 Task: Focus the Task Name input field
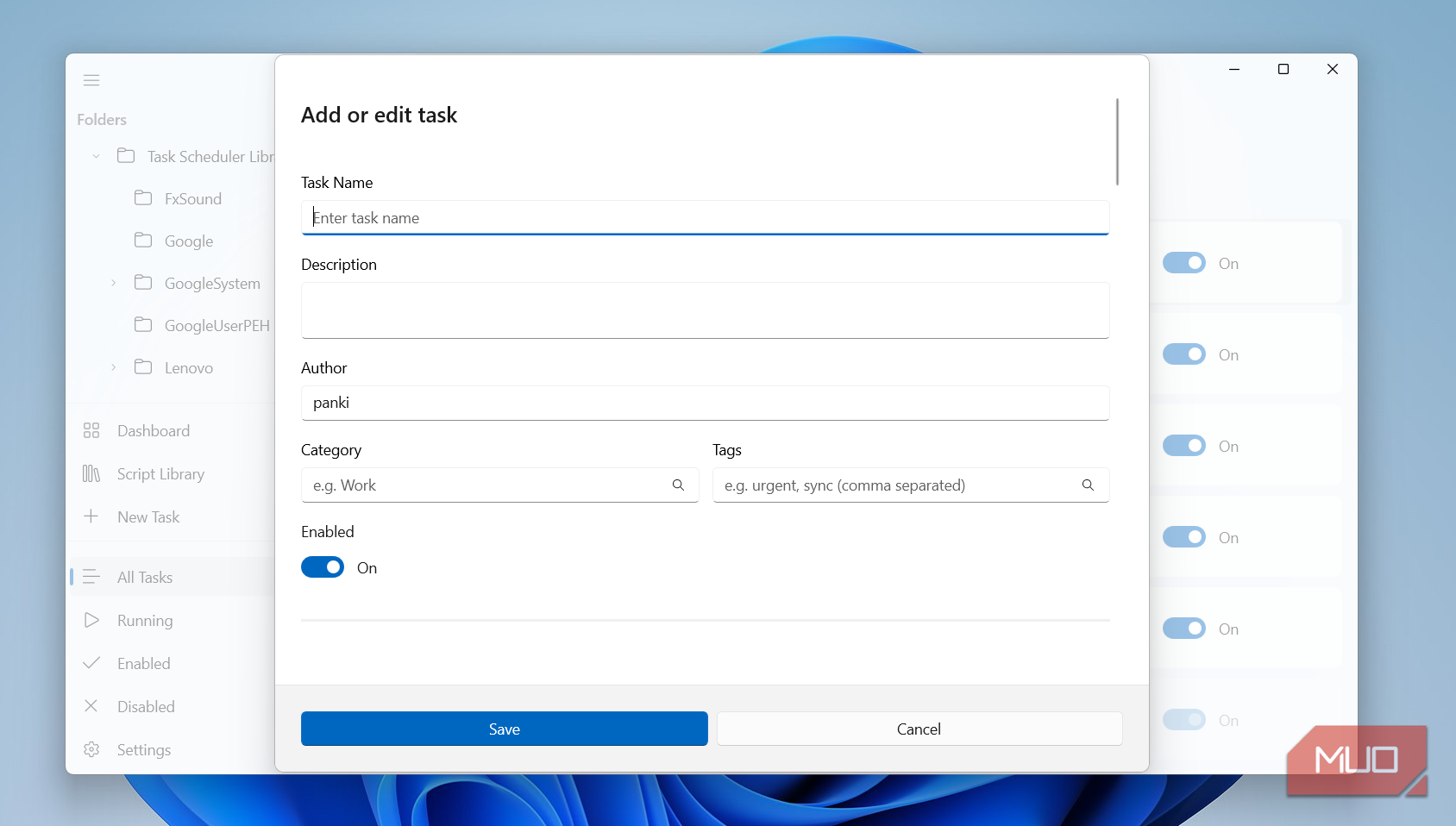[x=706, y=217]
